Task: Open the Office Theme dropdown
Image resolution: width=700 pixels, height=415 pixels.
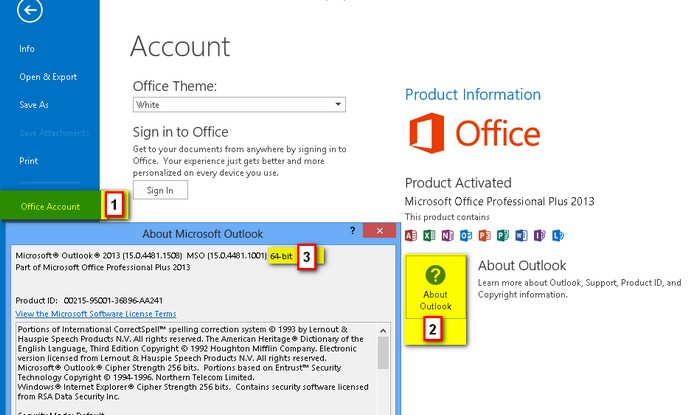Action: tap(239, 104)
